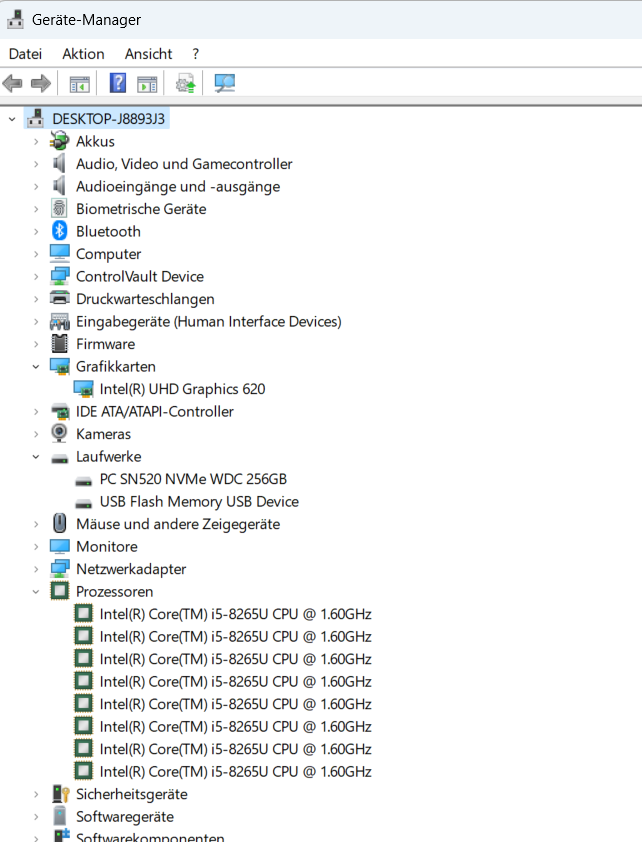Open the Aktion menu

coord(83,54)
